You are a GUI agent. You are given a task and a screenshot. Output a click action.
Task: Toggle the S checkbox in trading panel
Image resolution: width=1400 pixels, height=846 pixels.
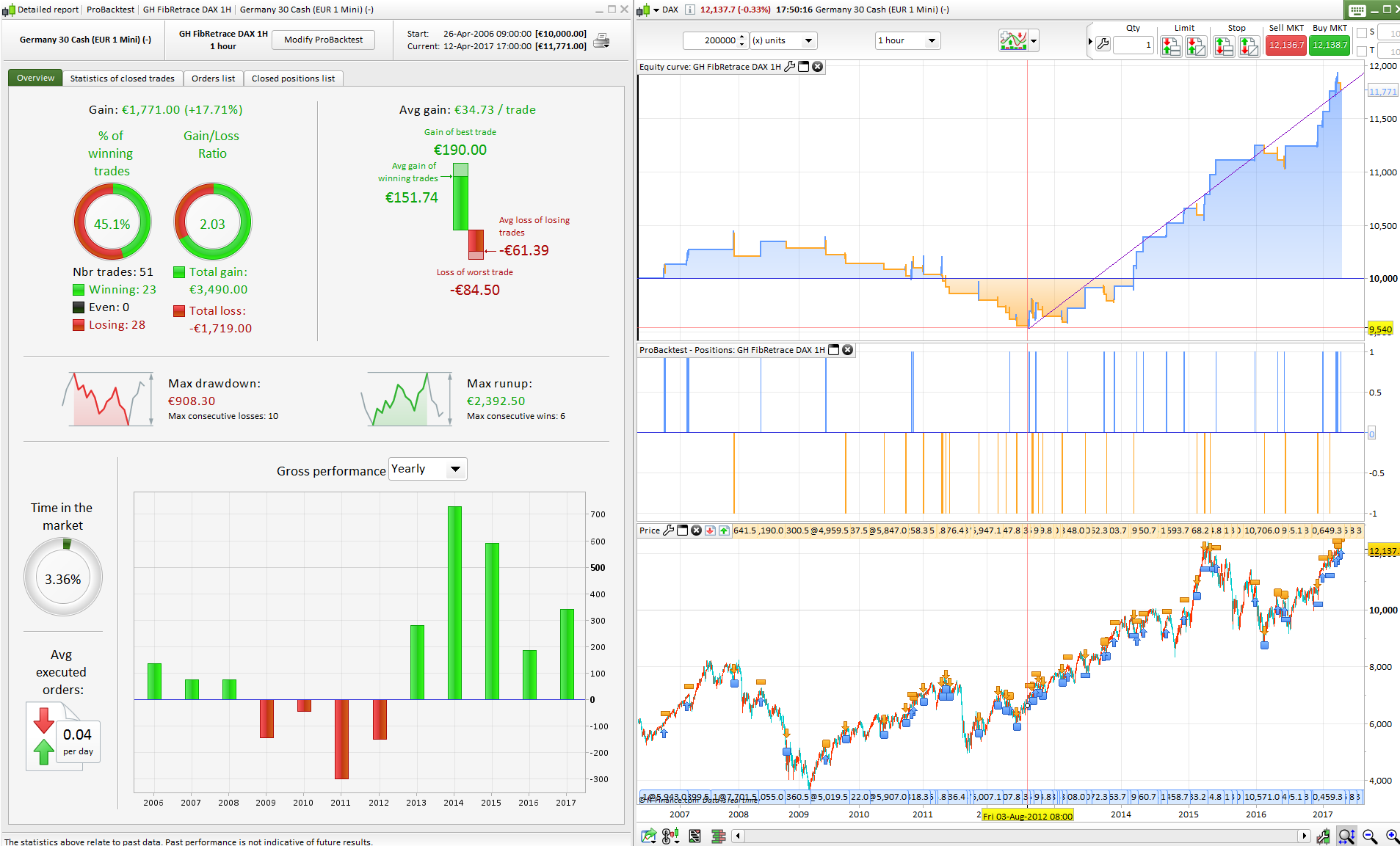coord(1362,33)
